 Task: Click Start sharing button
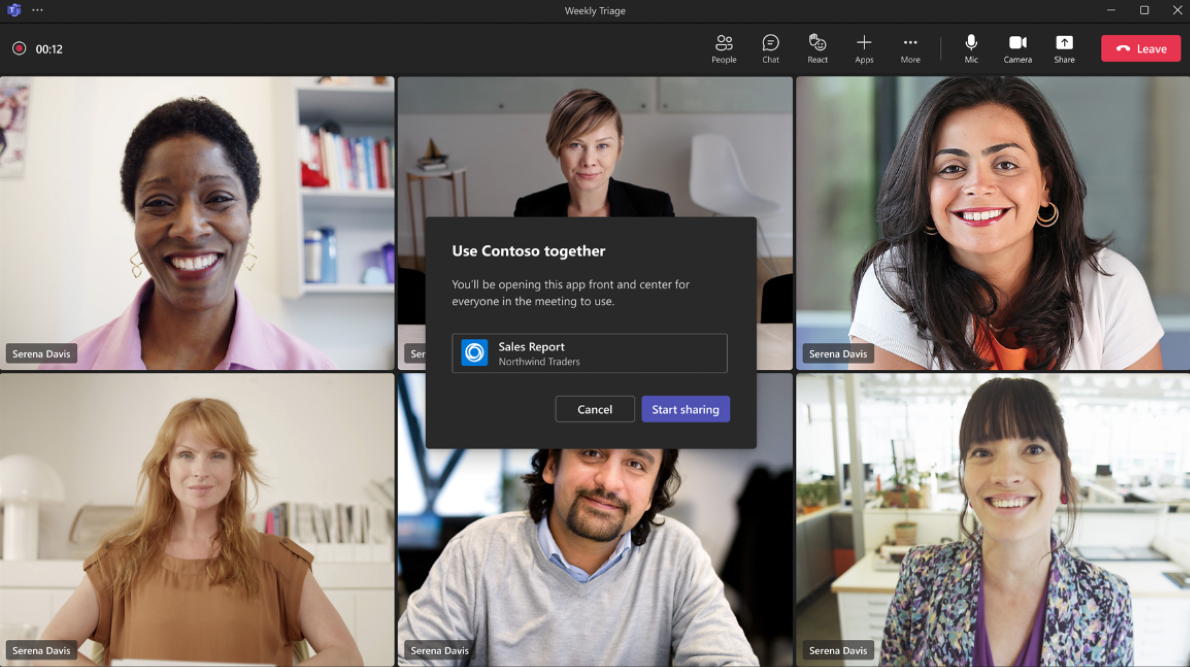point(685,409)
